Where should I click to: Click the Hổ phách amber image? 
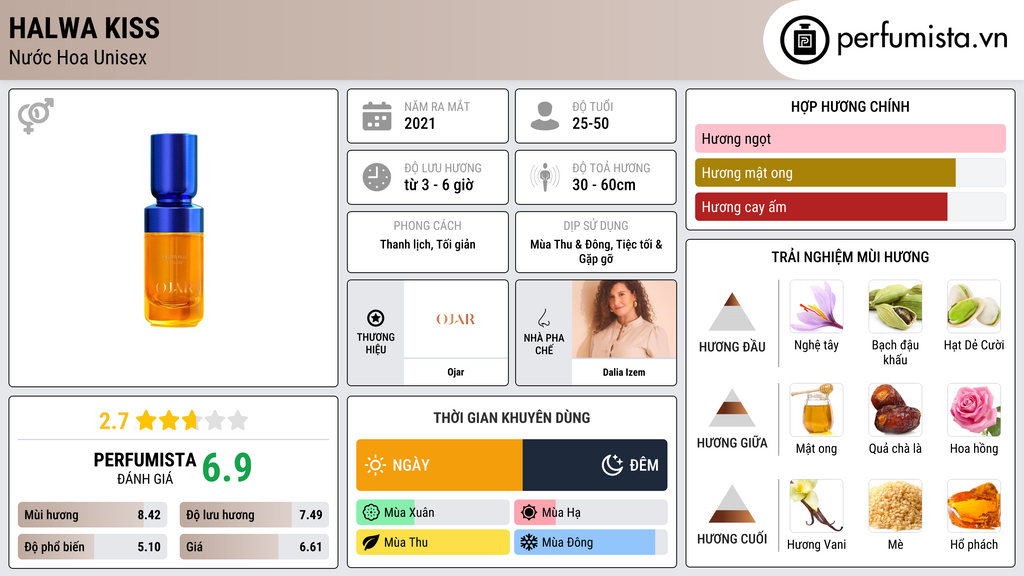[974, 506]
